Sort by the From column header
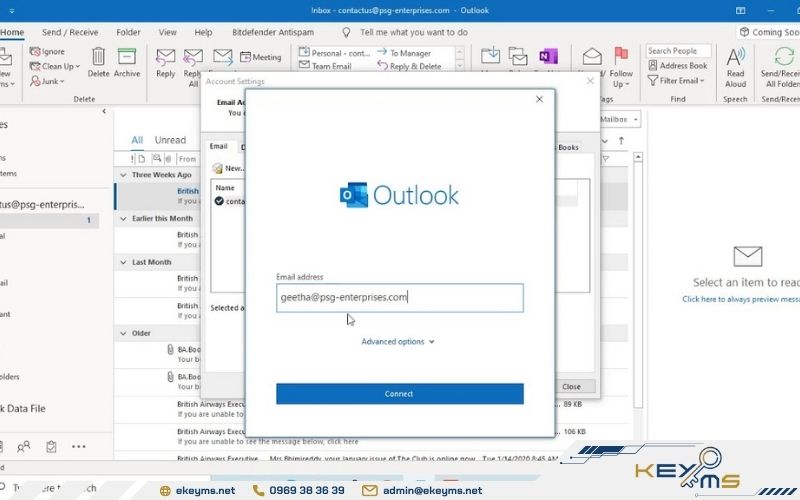 coord(187,159)
